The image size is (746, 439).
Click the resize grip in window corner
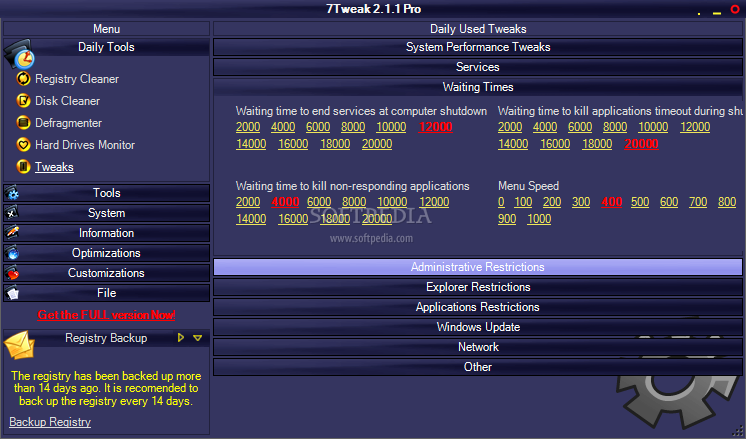pyautogui.click(x=737, y=430)
